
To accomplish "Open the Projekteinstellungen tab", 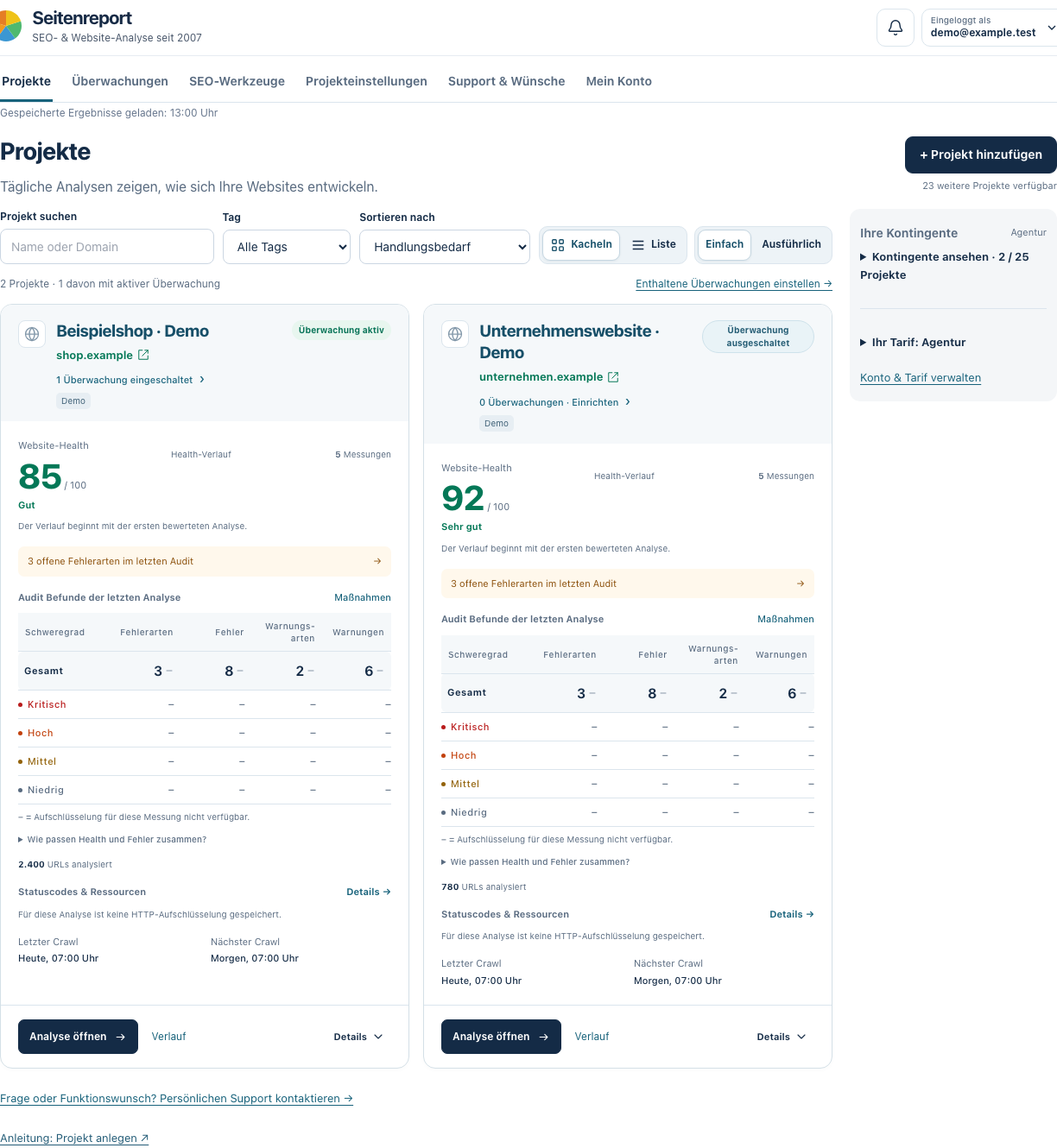I will point(366,81).
